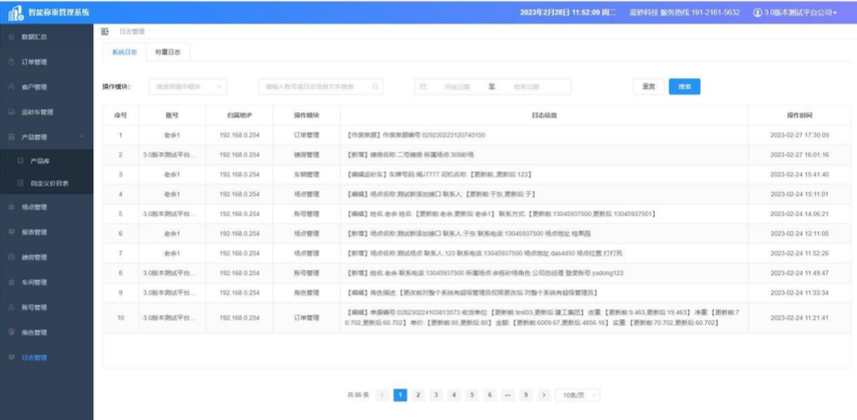Click the 归属地IP column header
Image resolution: width=857 pixels, height=420 pixels.
click(x=239, y=115)
